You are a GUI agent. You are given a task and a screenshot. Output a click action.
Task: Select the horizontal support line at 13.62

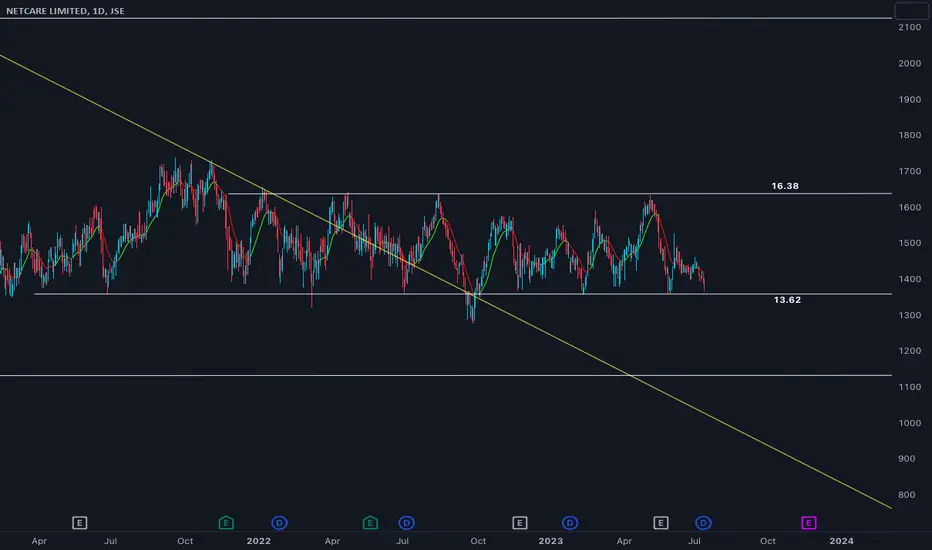pos(464,294)
